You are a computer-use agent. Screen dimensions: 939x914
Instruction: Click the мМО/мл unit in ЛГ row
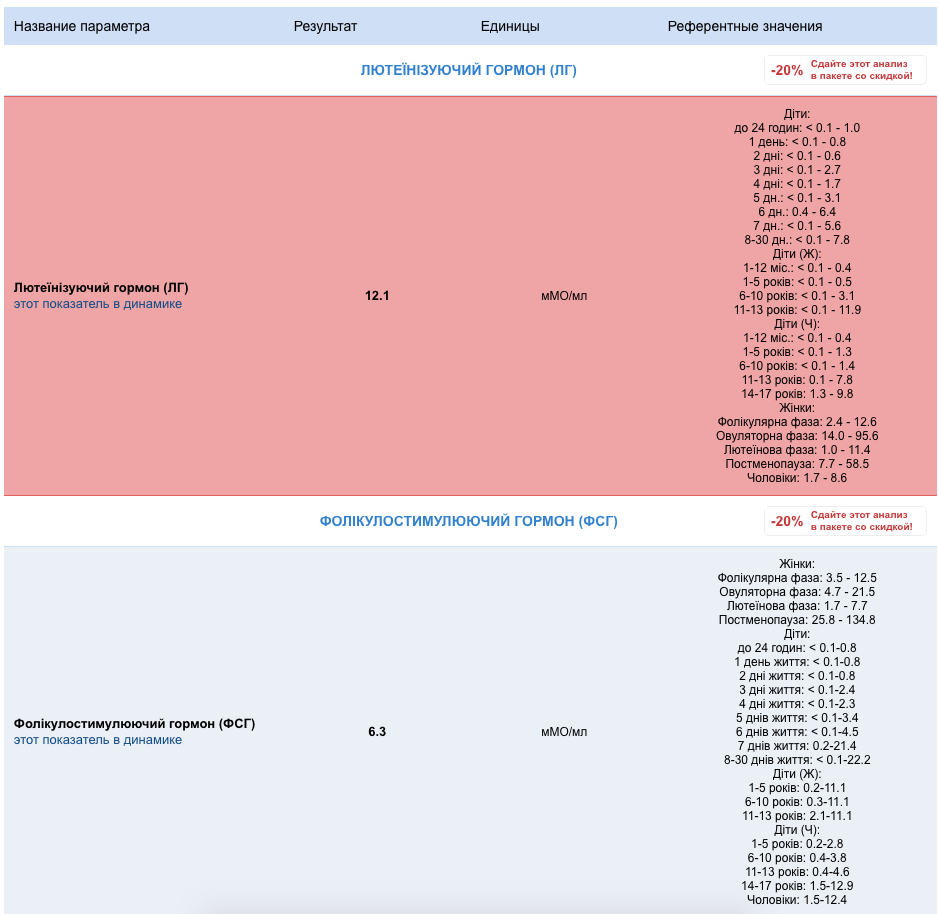[x=564, y=296]
